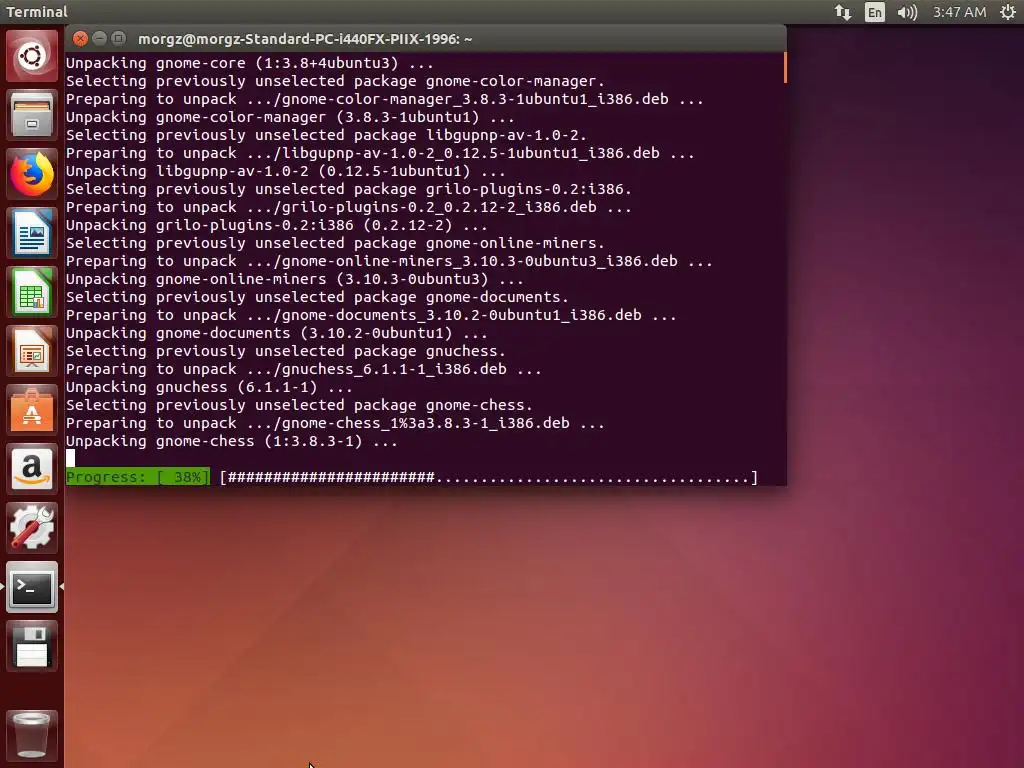Open the 3:47 AM clock menu
Viewport: 1024px width, 768px height.
959,12
